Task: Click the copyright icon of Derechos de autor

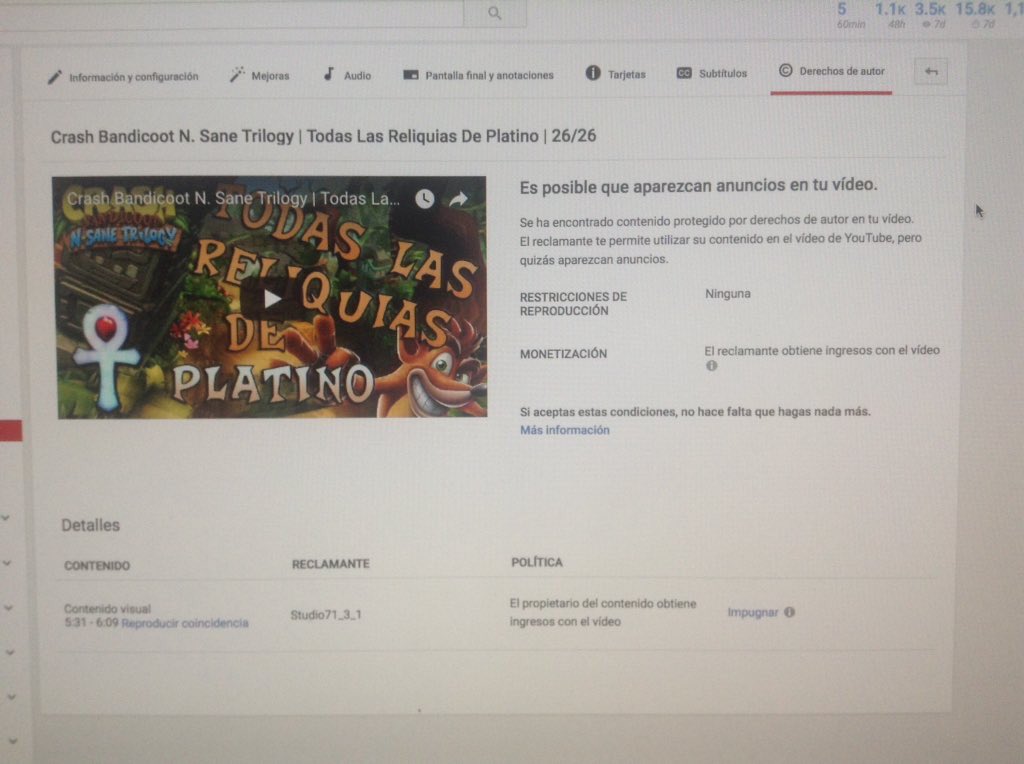Action: (x=786, y=71)
